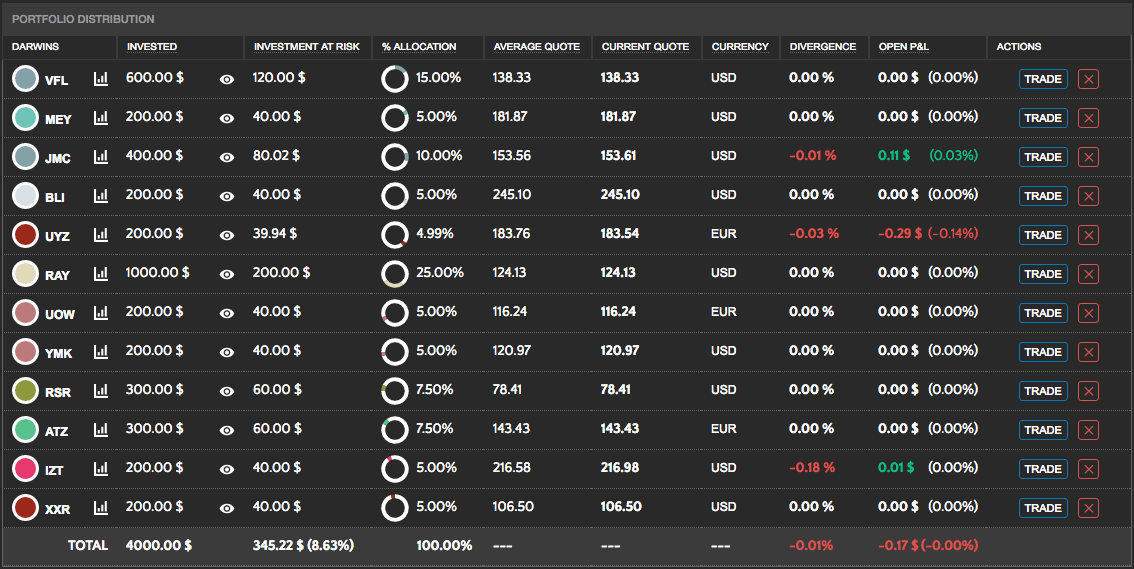Toggle the eye icon for VFL investment
This screenshot has height=569, width=1134.
click(227, 79)
